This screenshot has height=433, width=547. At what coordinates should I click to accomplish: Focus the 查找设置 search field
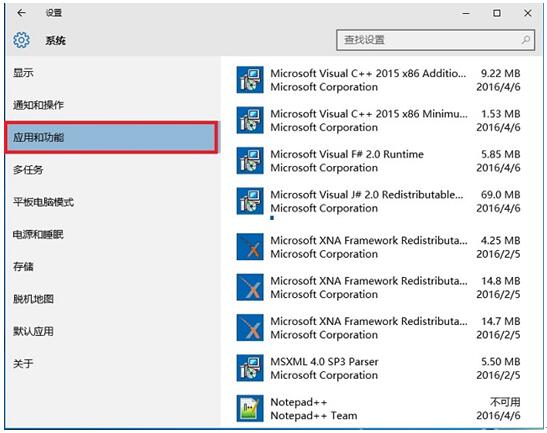point(435,40)
